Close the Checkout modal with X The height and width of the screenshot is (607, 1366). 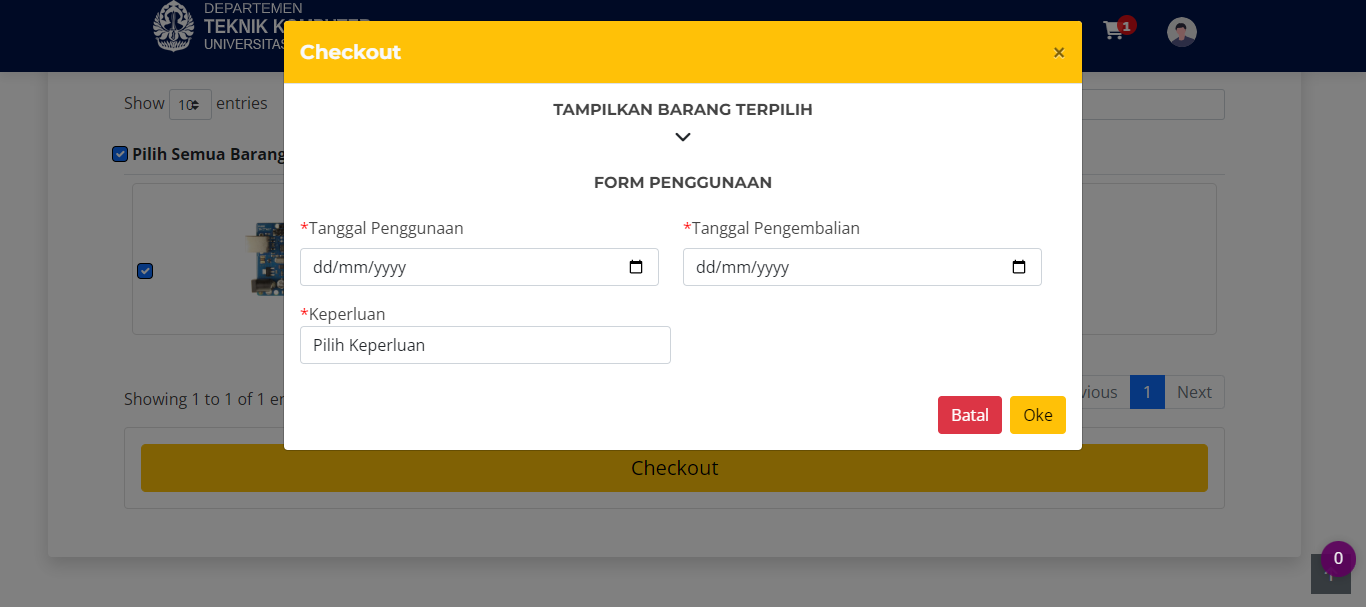tap(1059, 52)
